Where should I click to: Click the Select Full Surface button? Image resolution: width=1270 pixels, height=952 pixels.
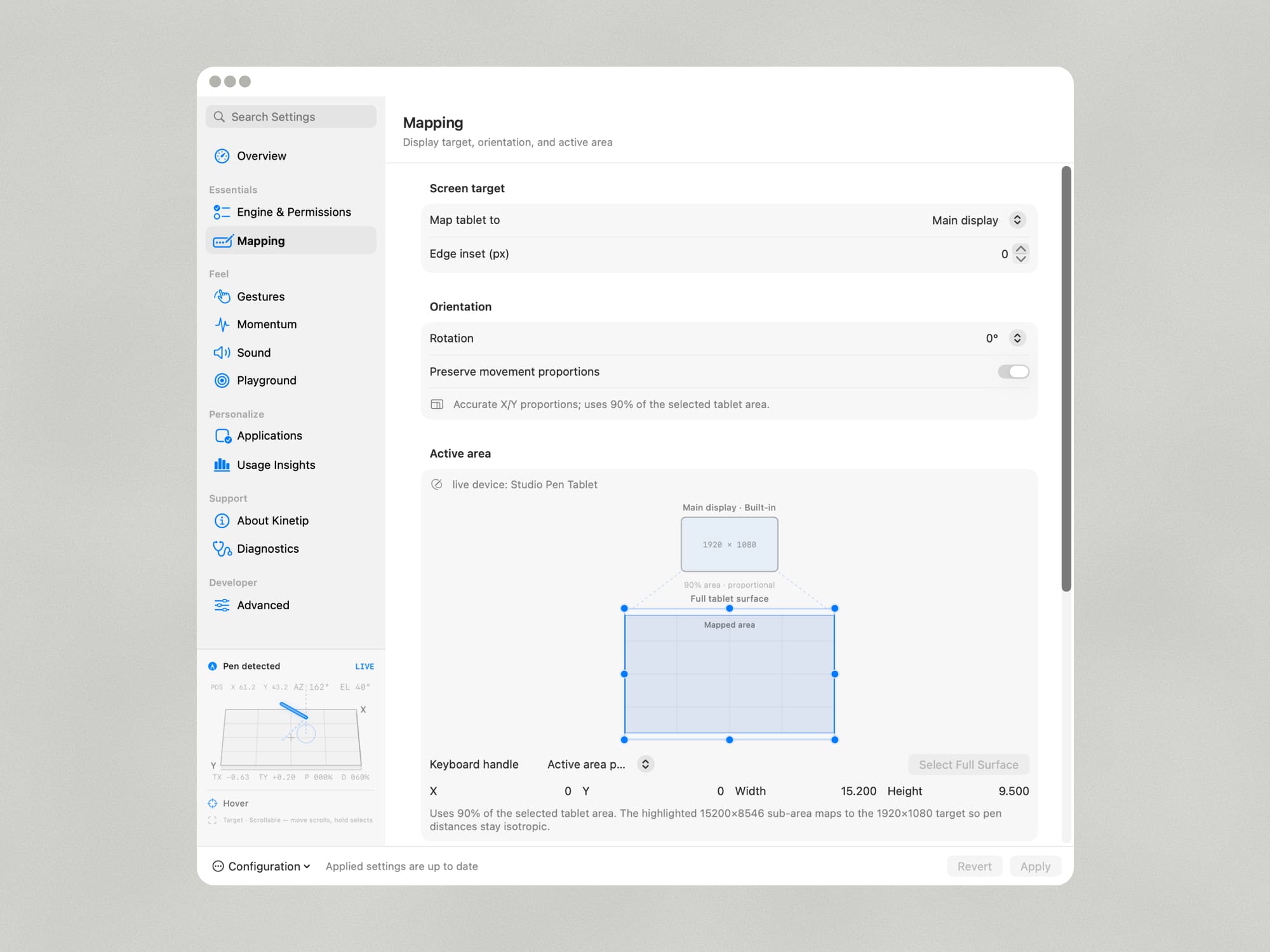[x=968, y=765]
